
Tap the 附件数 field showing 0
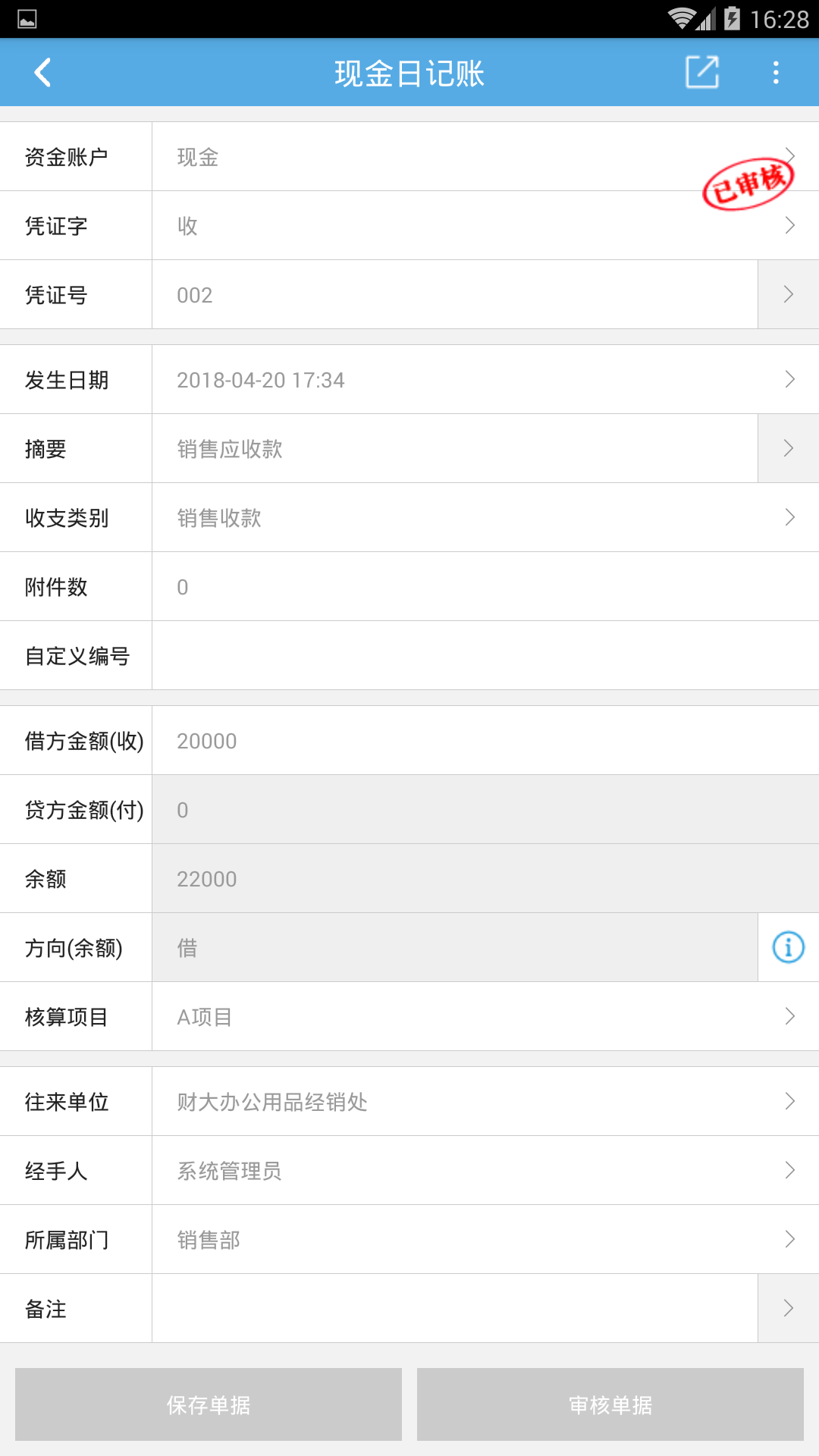click(485, 586)
